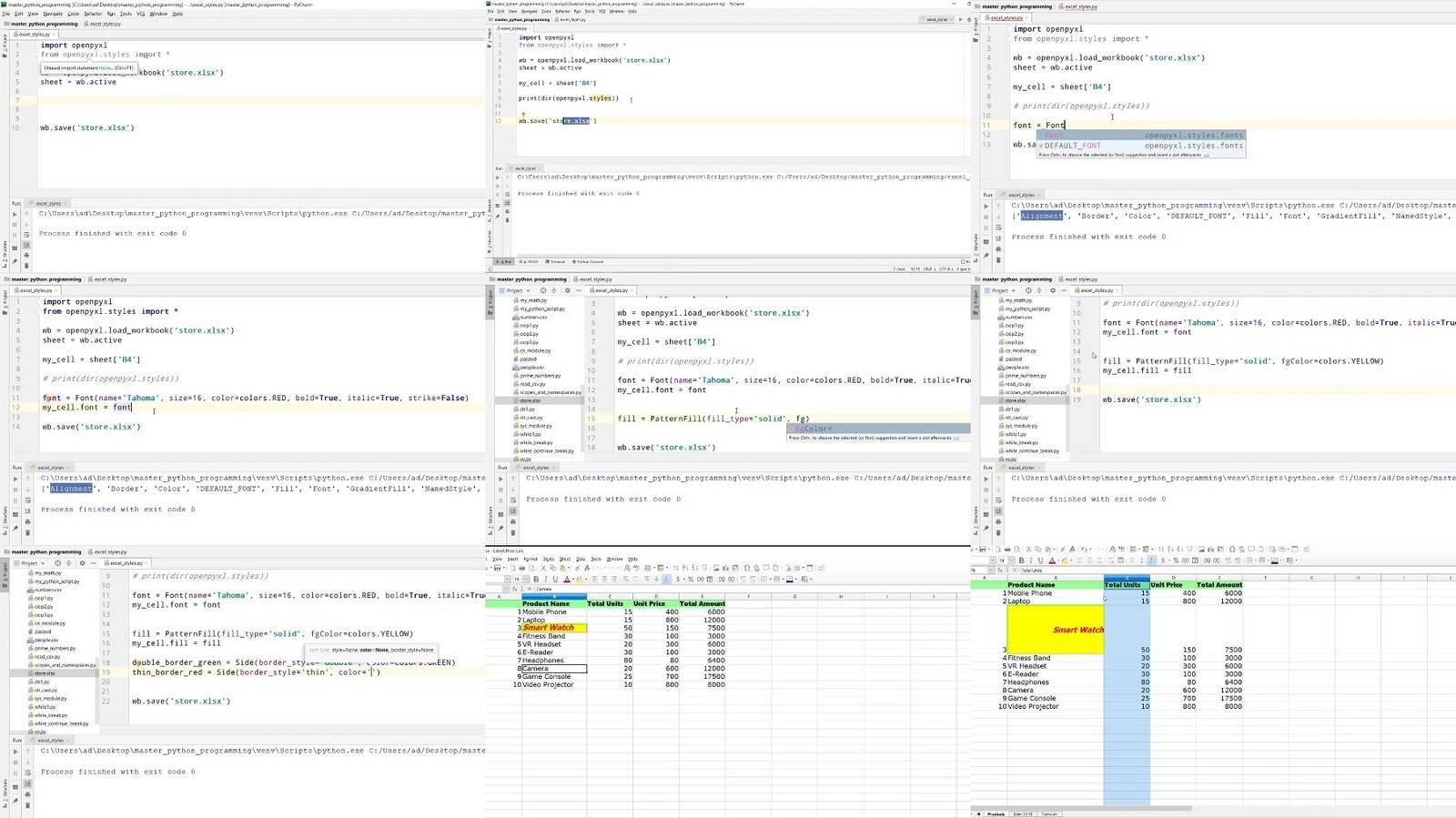
Task: Choose the highlighted Font suggestion in autocomplete popup
Action: pyautogui.click(x=1141, y=136)
